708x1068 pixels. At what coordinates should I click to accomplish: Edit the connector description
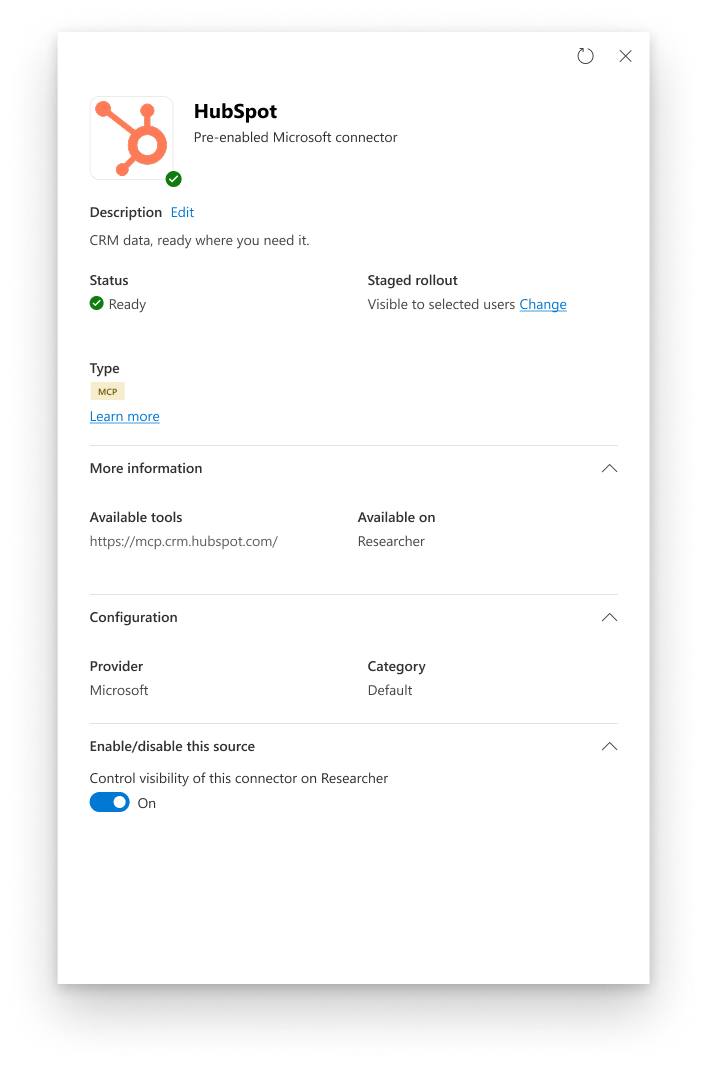[182, 213]
